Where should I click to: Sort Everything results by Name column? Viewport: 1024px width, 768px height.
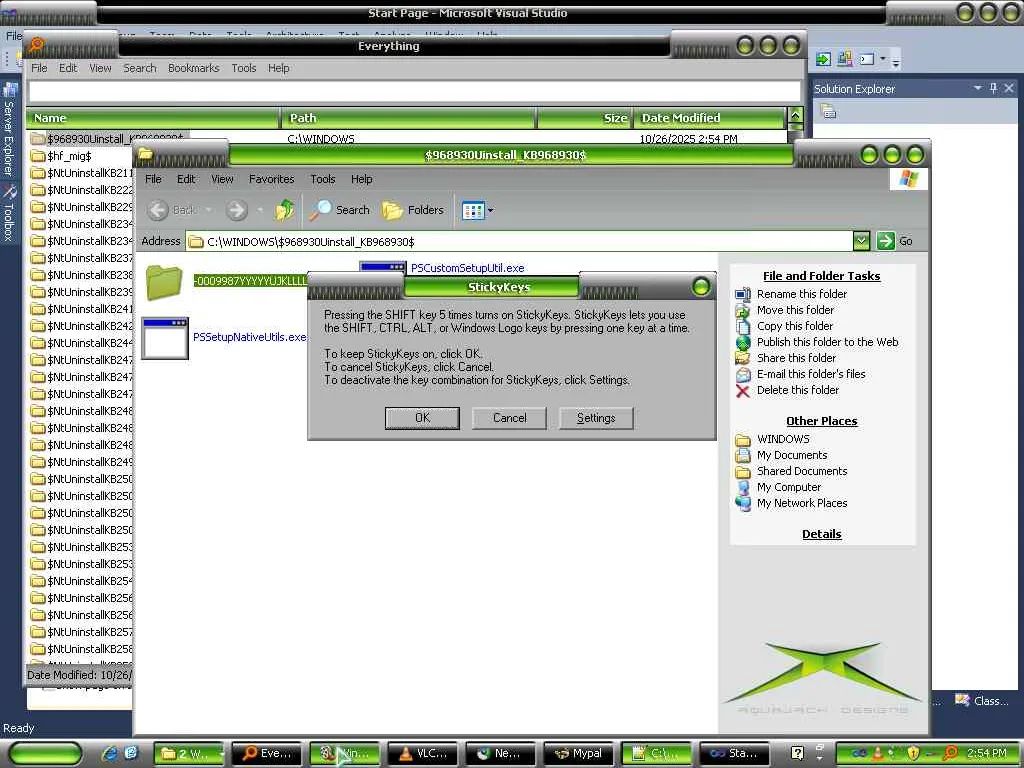tap(153, 118)
